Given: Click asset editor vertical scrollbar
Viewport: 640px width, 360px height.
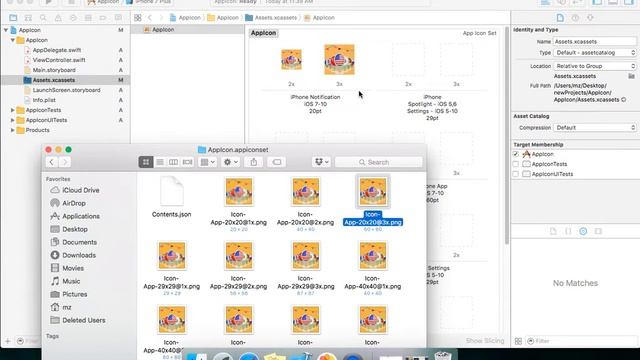Looking at the screenshot, I should (507, 136).
